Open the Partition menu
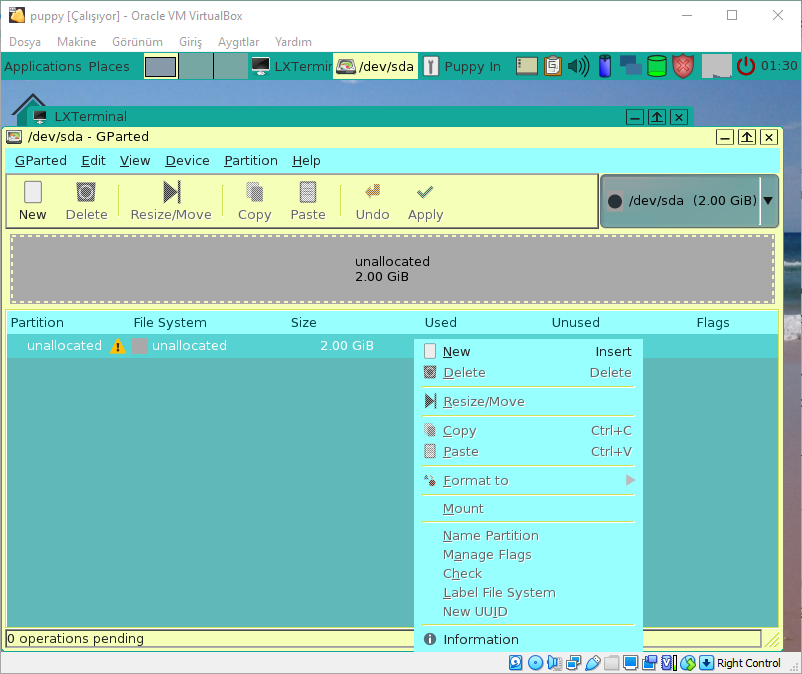This screenshot has width=802, height=674. [x=251, y=161]
